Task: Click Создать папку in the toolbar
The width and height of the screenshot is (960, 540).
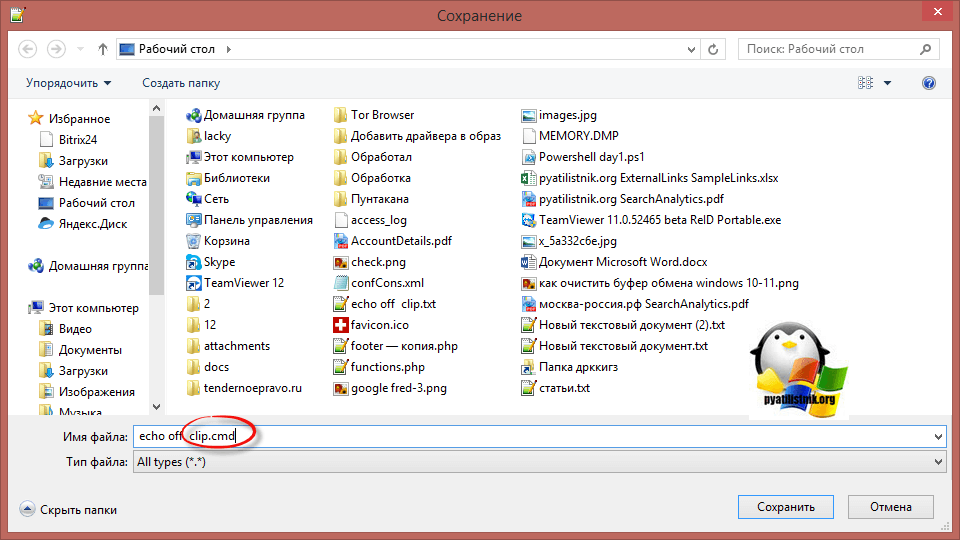Action: coord(181,83)
